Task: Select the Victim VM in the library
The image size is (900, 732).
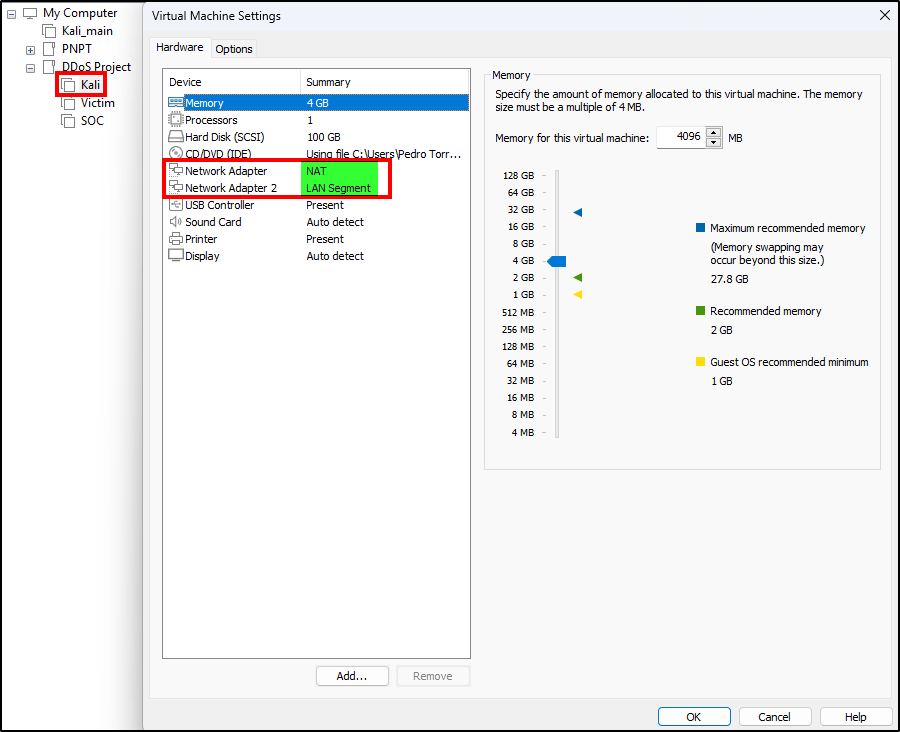Action: click(97, 103)
